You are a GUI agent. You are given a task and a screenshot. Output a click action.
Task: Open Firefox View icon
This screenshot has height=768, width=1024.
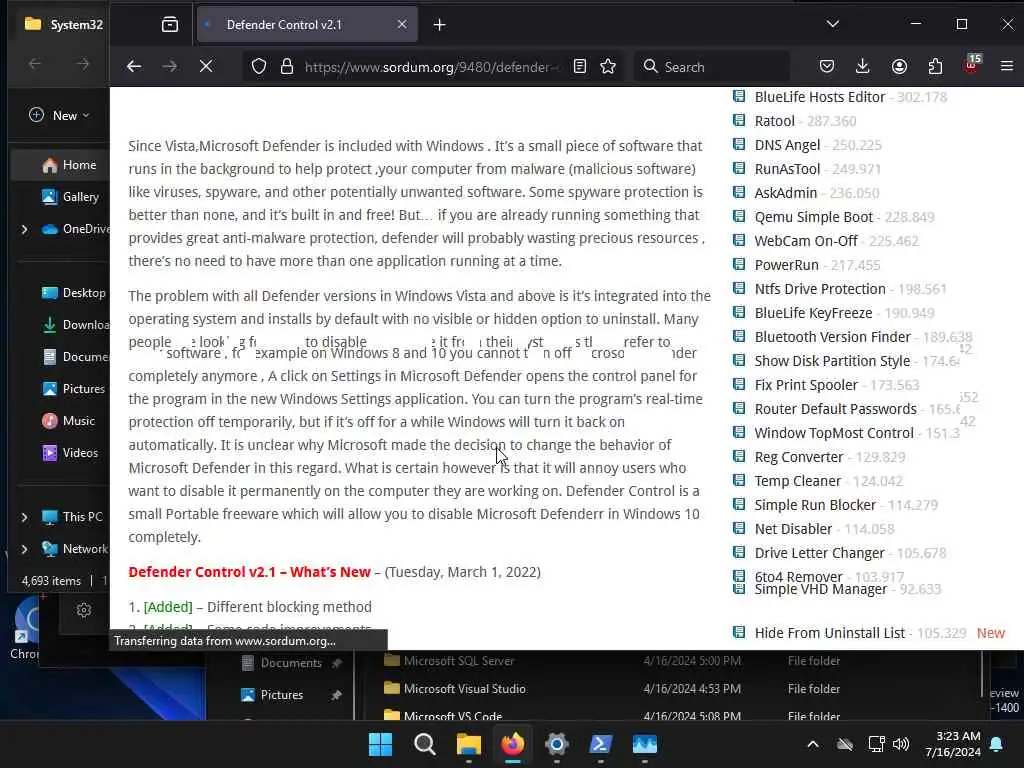coord(170,25)
